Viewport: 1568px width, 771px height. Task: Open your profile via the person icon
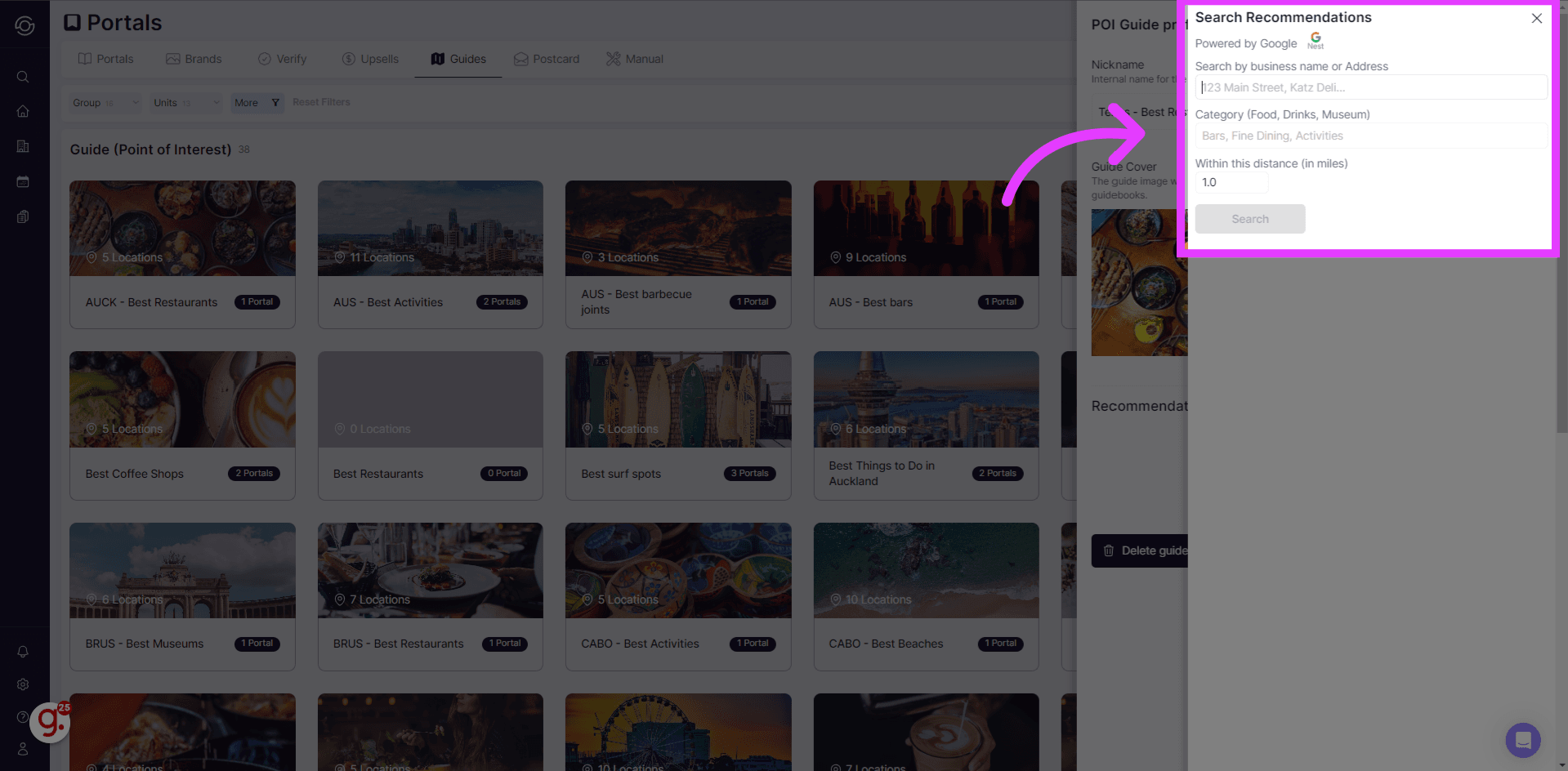[x=23, y=748]
